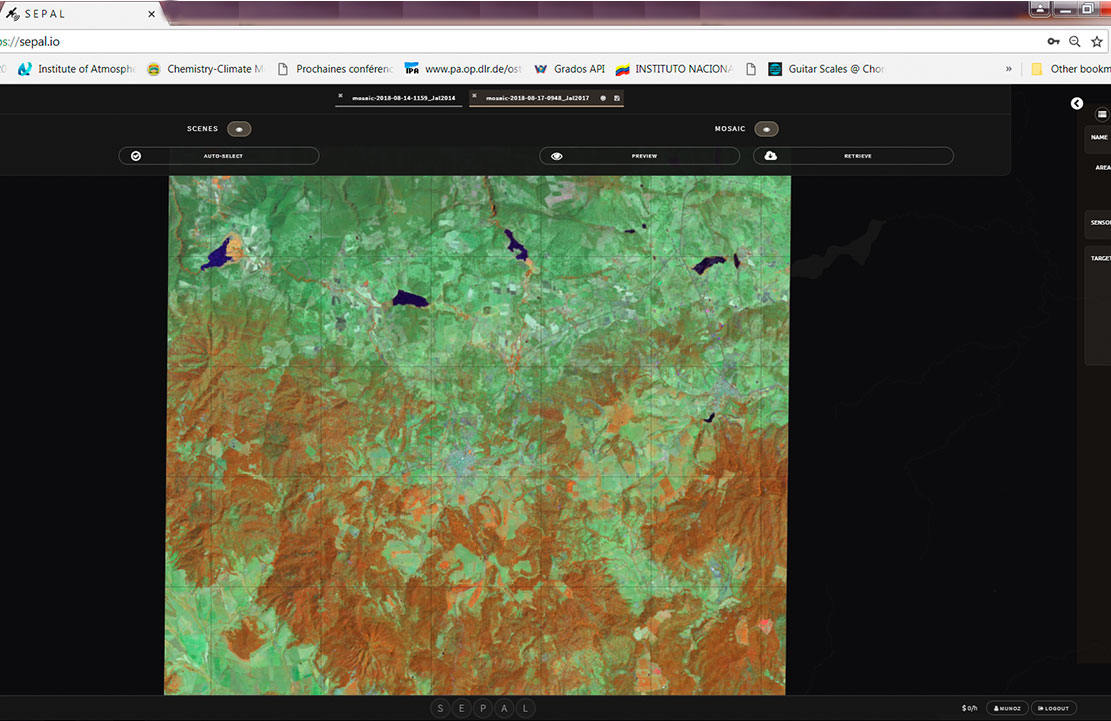Click the E circle in SEPAL footer
The image size is (1111, 721).
461,708
